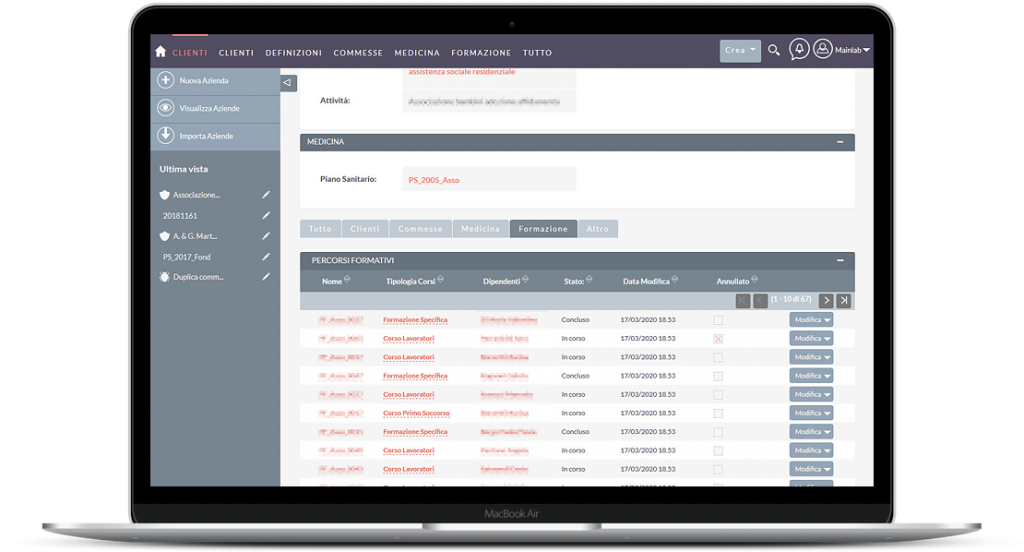Open the Commesse menu in navbar
The height and width of the screenshot is (552, 1024).
click(358, 53)
